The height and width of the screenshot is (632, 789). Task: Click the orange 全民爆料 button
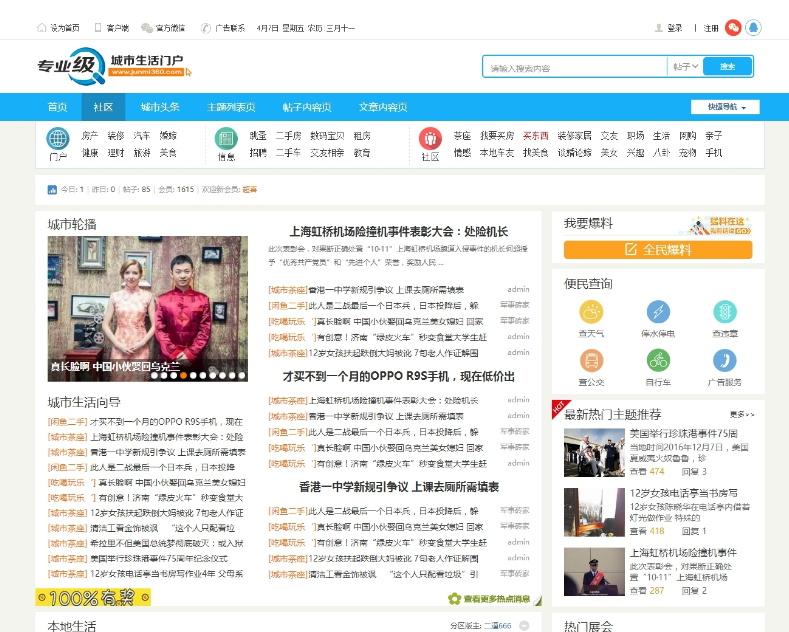coord(658,250)
